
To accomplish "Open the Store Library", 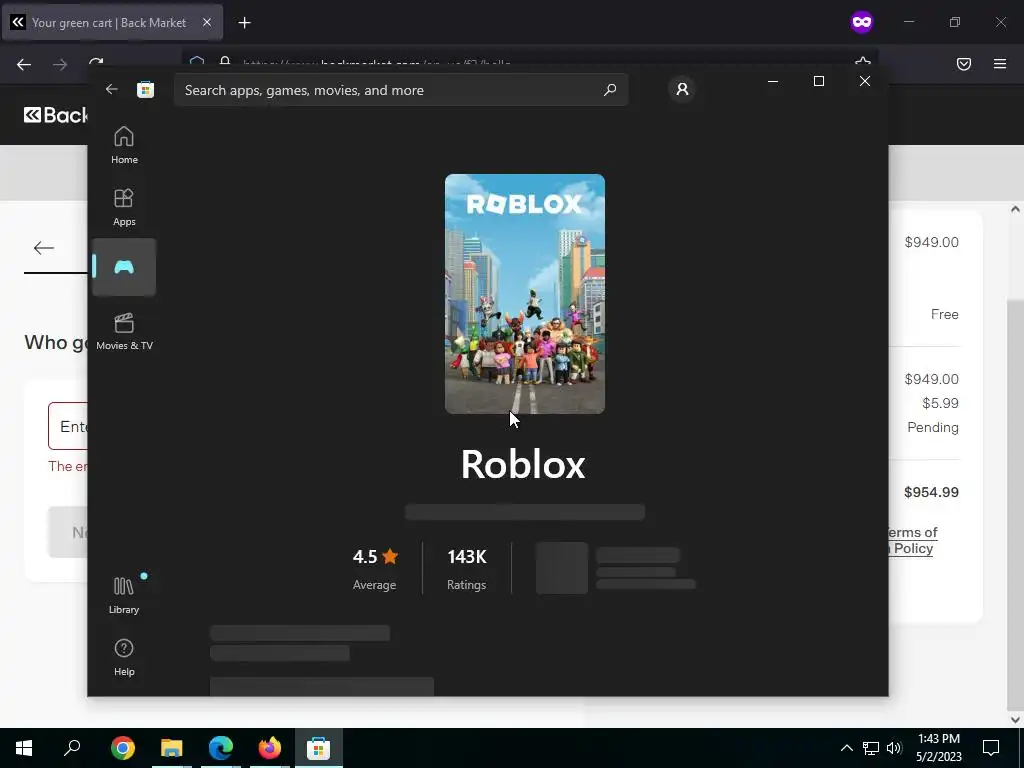I will (x=124, y=595).
